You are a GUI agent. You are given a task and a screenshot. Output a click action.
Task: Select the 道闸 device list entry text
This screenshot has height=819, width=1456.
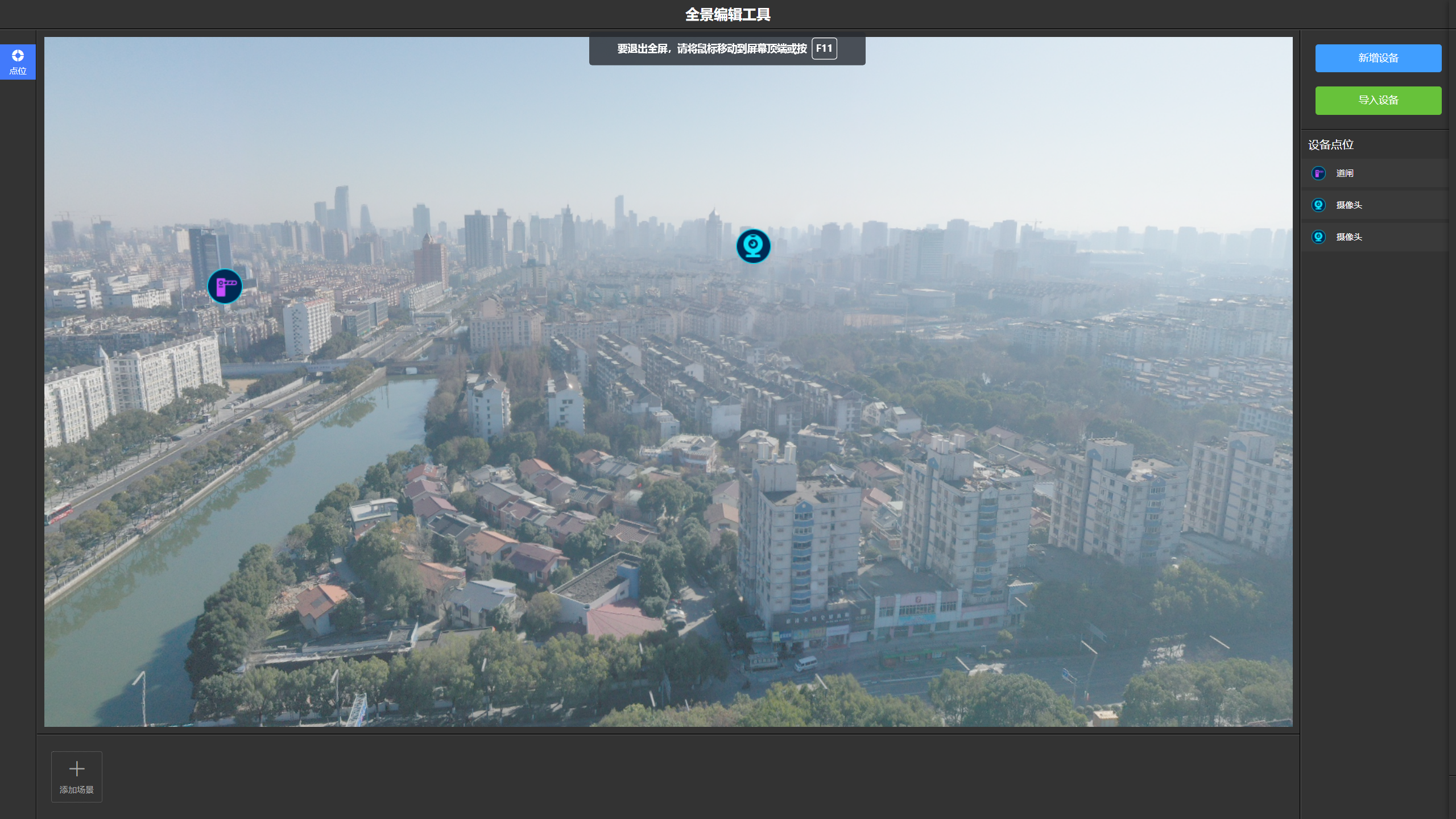tap(1345, 173)
